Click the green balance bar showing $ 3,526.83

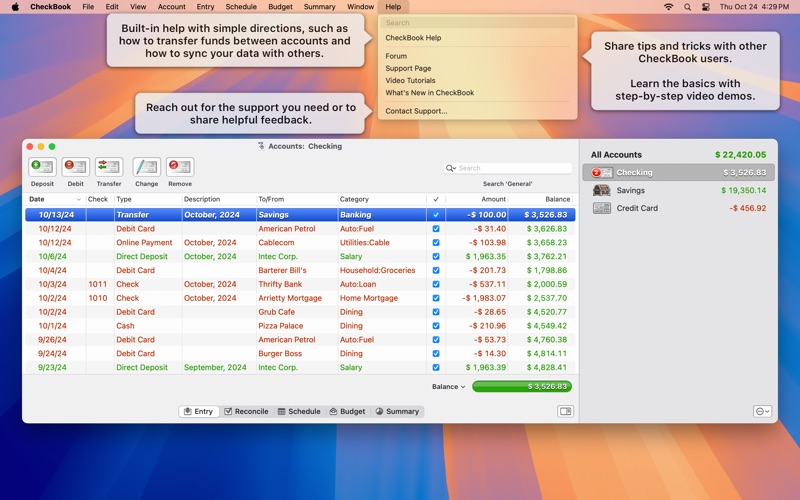[522, 387]
